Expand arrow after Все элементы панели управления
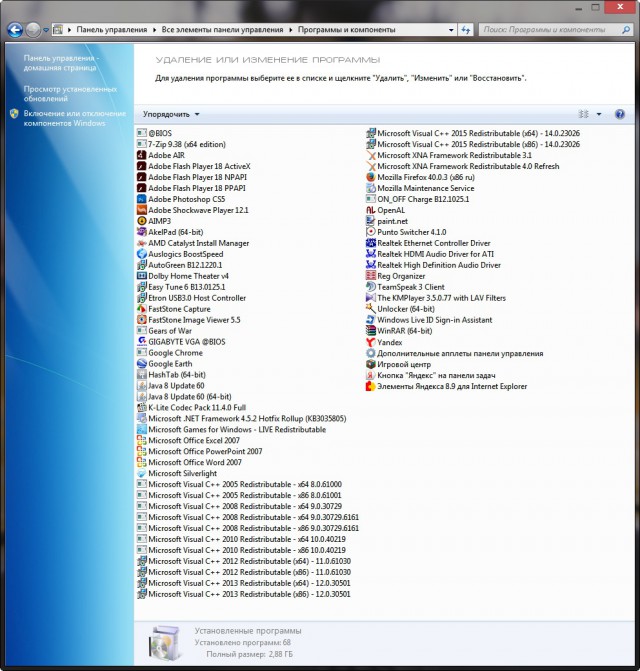This screenshot has width=640, height=671. [291, 30]
